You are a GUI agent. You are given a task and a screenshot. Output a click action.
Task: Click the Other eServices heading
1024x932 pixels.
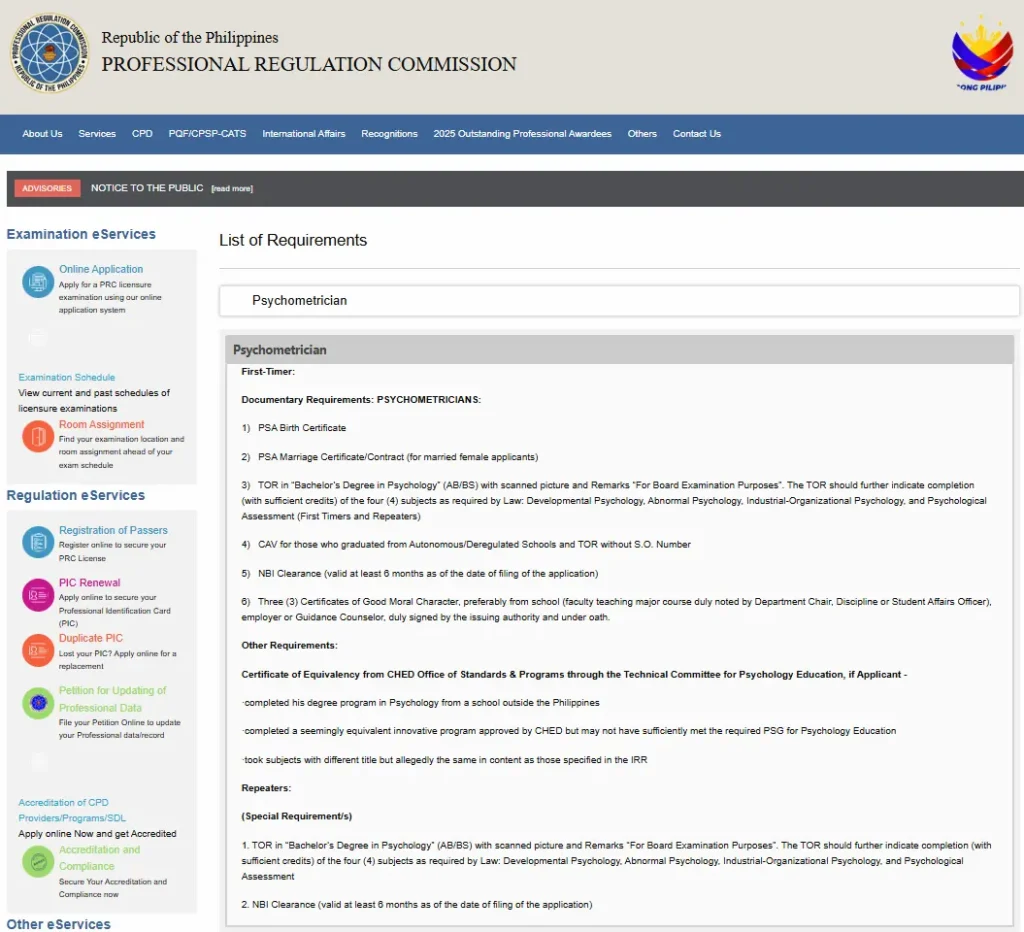(x=59, y=924)
